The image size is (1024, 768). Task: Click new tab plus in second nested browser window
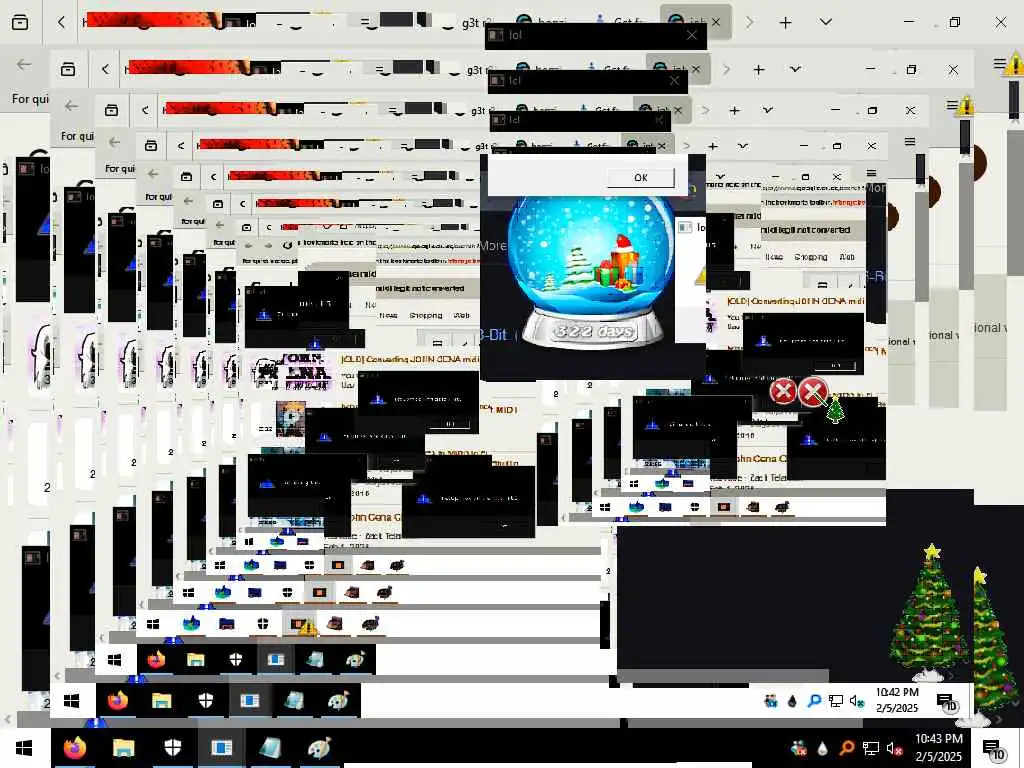(x=759, y=69)
